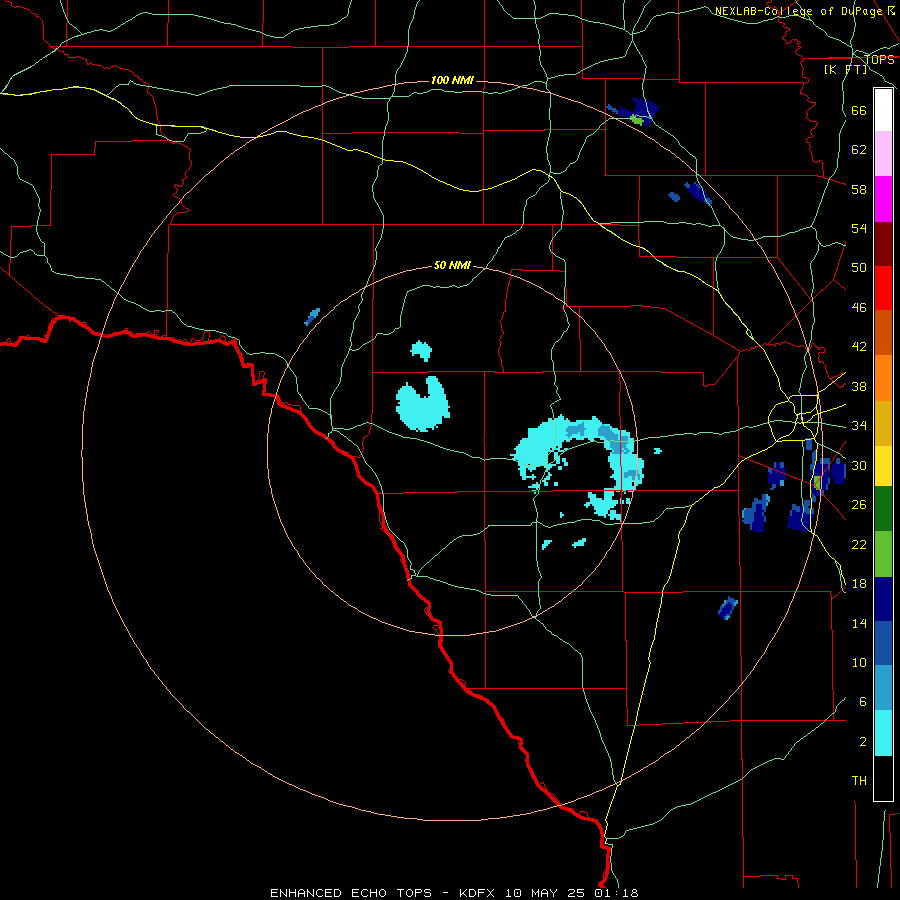The width and height of the screenshot is (900, 900).
Task: Click legend value "22"
Action: point(859,544)
